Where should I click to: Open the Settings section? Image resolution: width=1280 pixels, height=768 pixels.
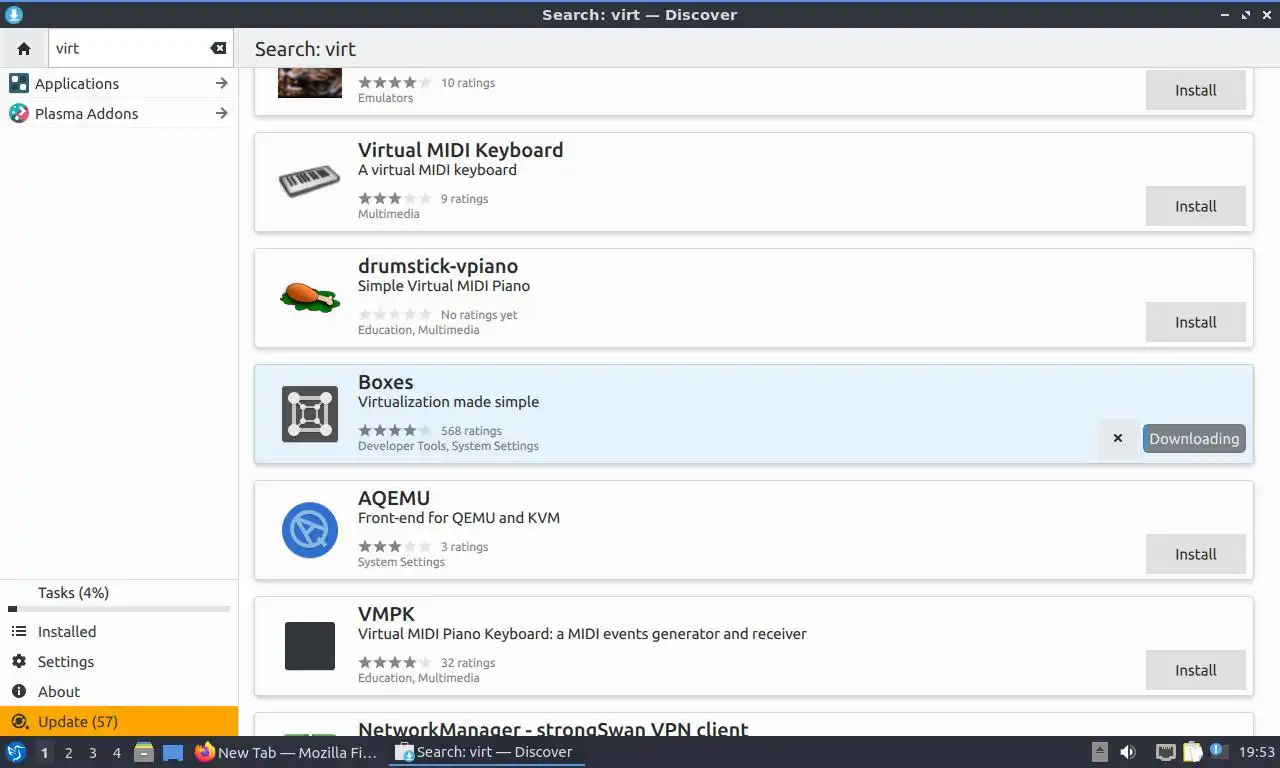coord(119,662)
